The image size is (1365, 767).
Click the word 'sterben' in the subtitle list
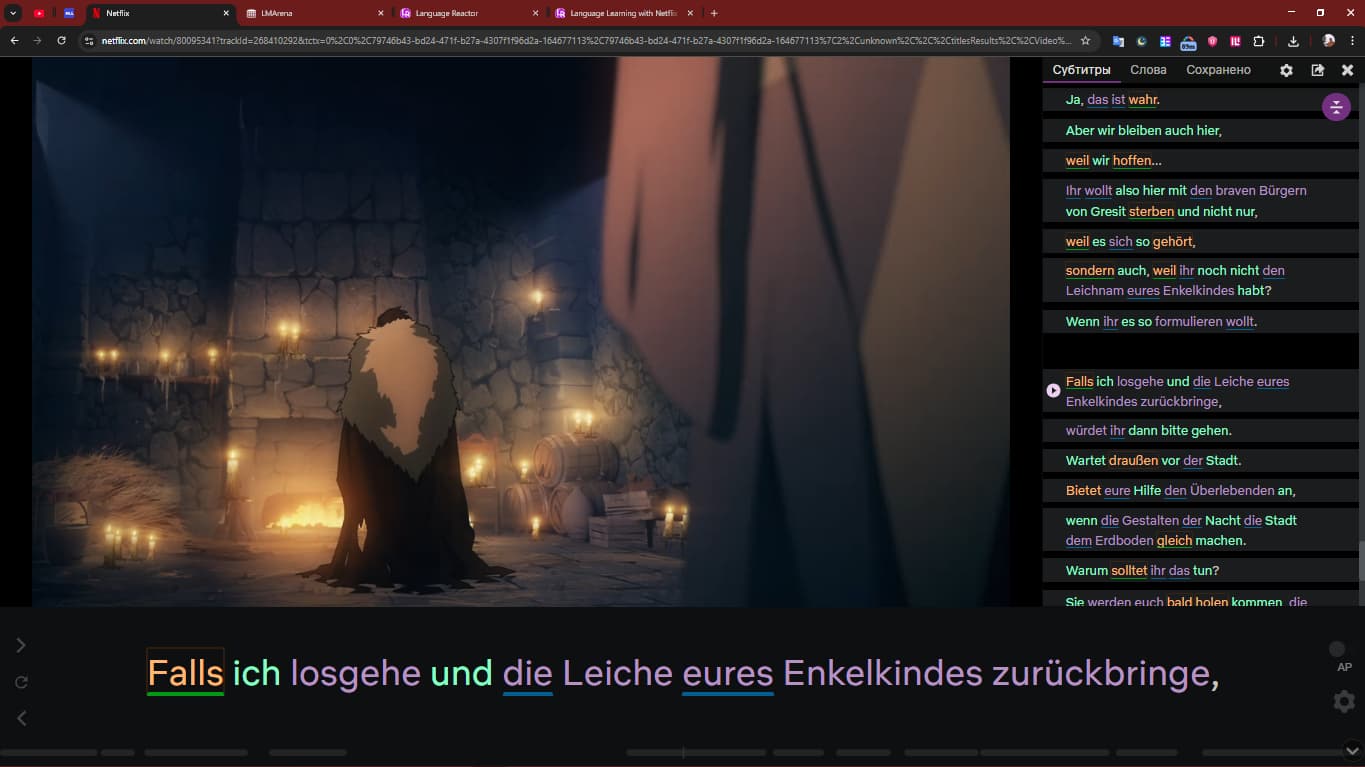1151,211
